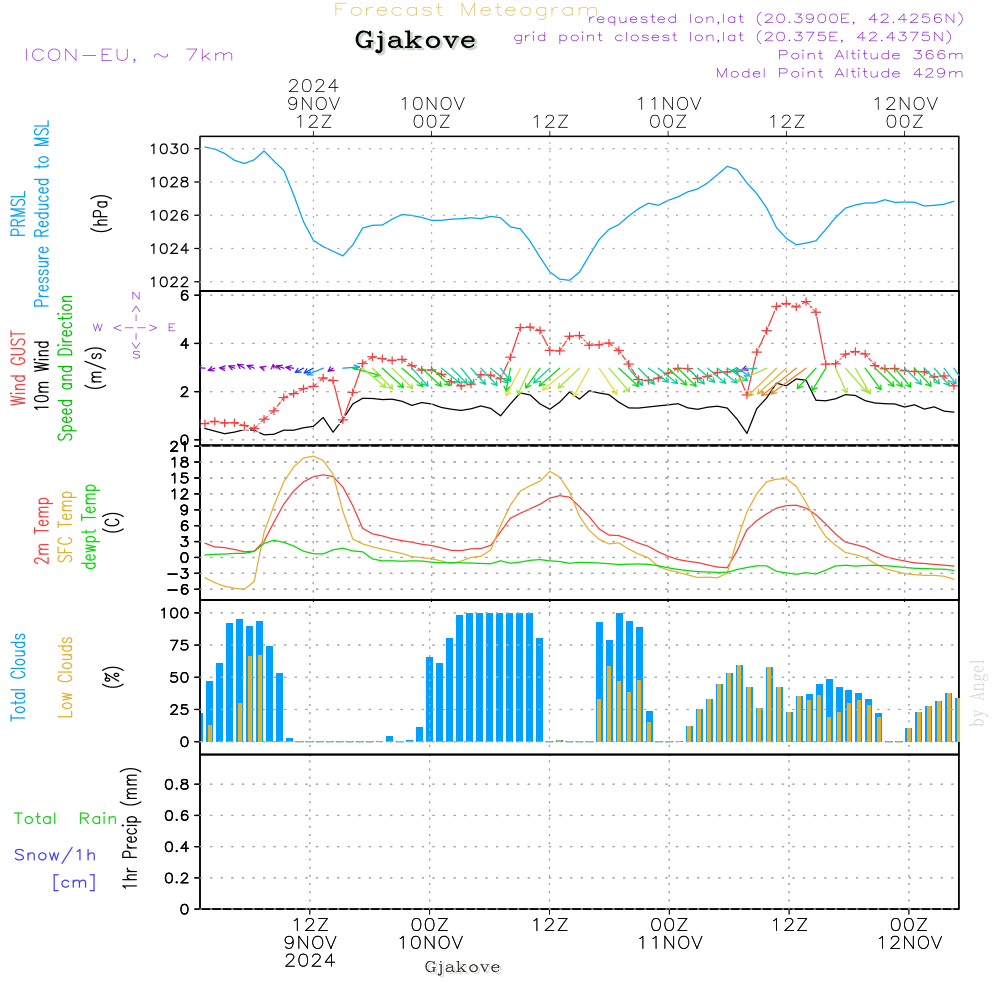Click top axis label '11NOV 00Z'
This screenshot has height=1000, width=1000.
click(x=669, y=112)
